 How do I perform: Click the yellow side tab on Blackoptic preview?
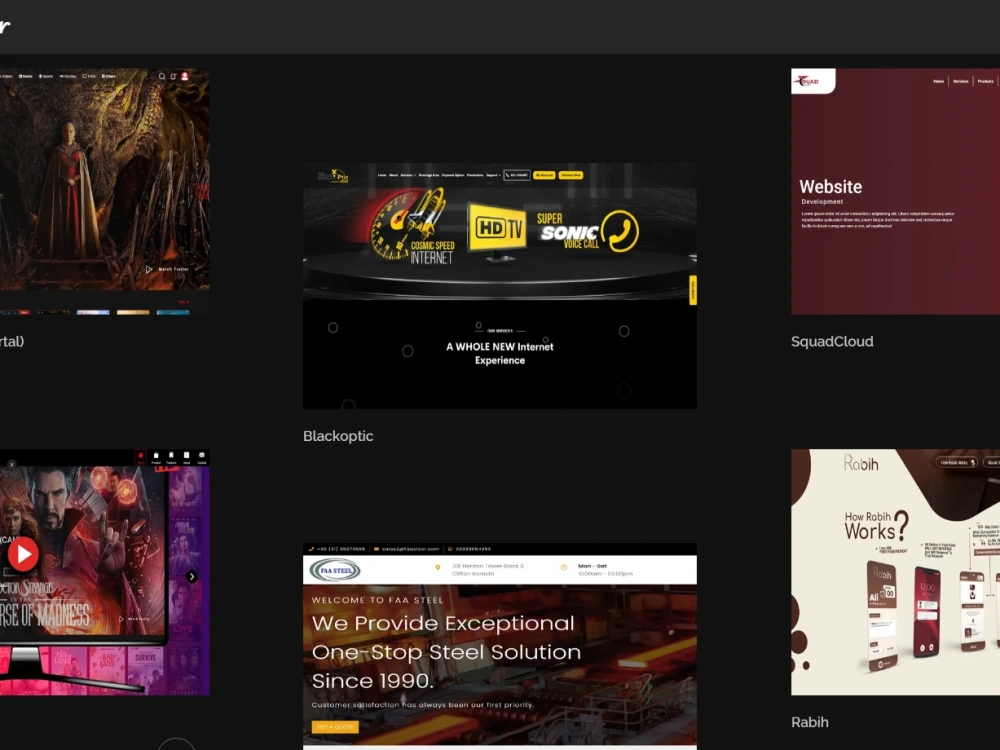[693, 290]
